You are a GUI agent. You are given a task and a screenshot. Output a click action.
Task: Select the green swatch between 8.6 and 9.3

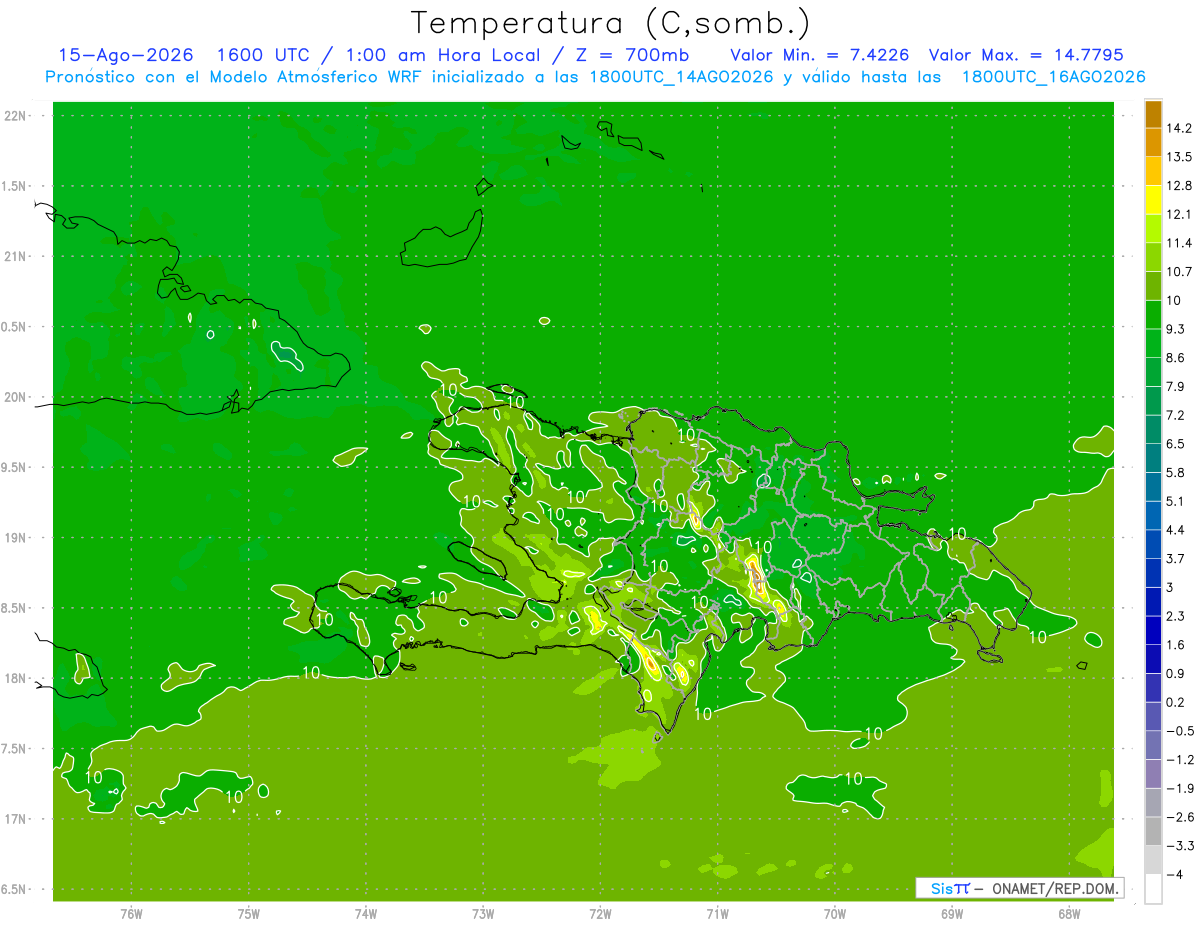pyautogui.click(x=1153, y=343)
